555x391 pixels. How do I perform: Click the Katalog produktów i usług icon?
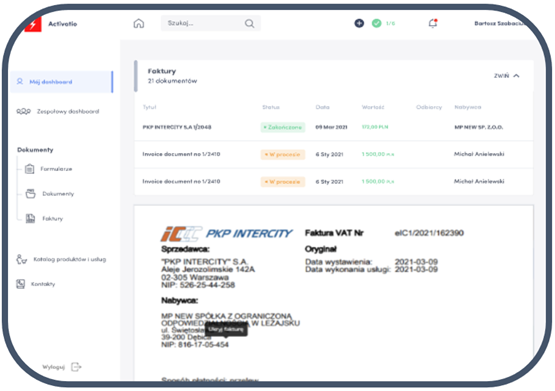pyautogui.click(x=22, y=259)
